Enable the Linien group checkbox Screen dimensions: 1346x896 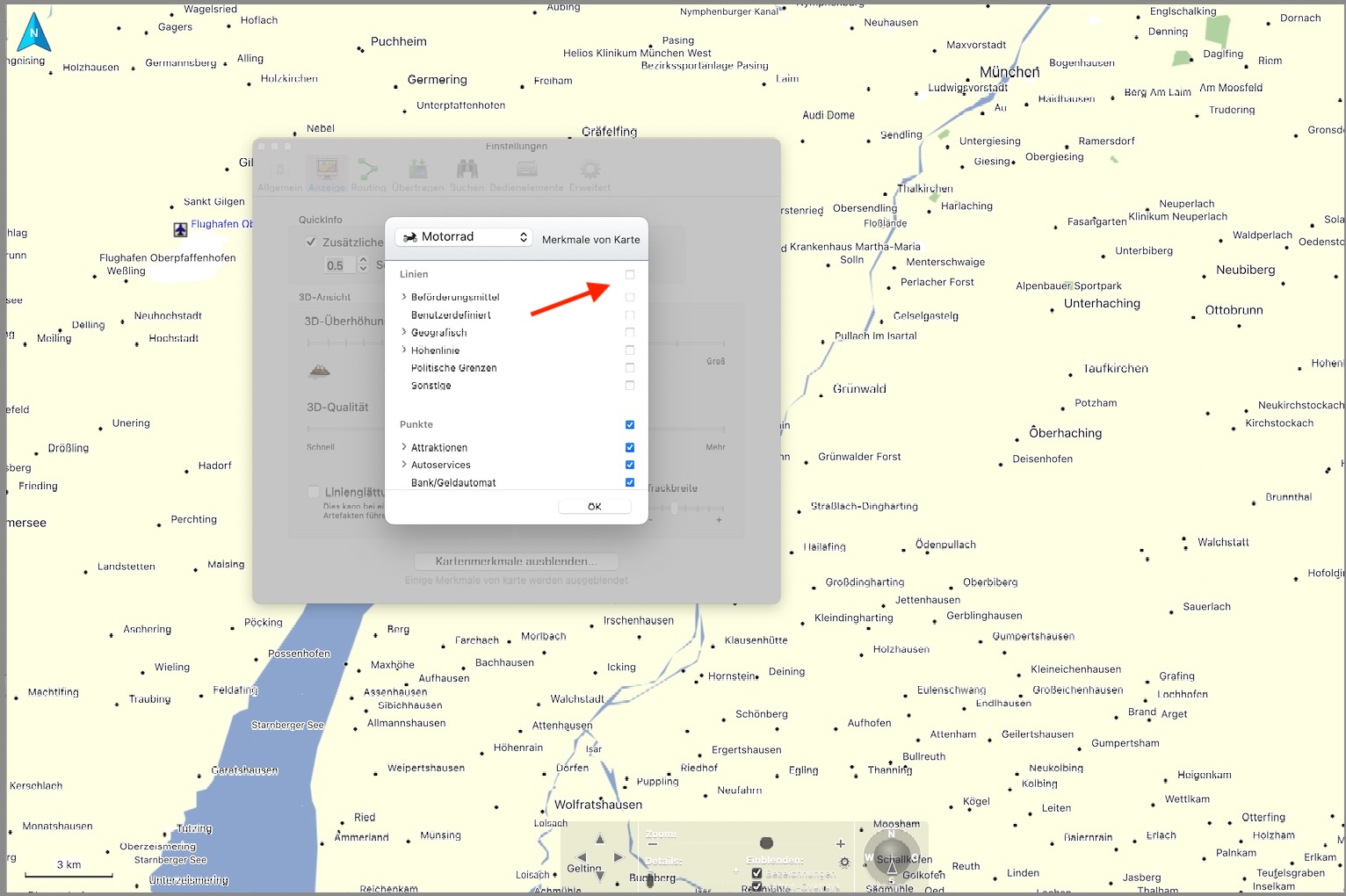[630, 275]
